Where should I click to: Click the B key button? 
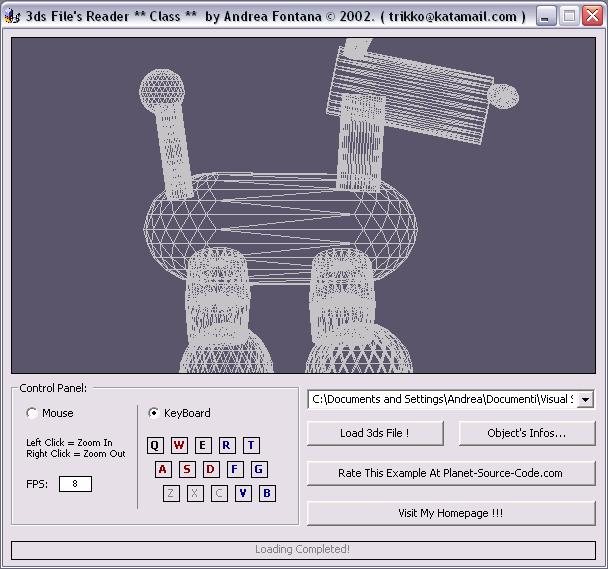[x=267, y=493]
